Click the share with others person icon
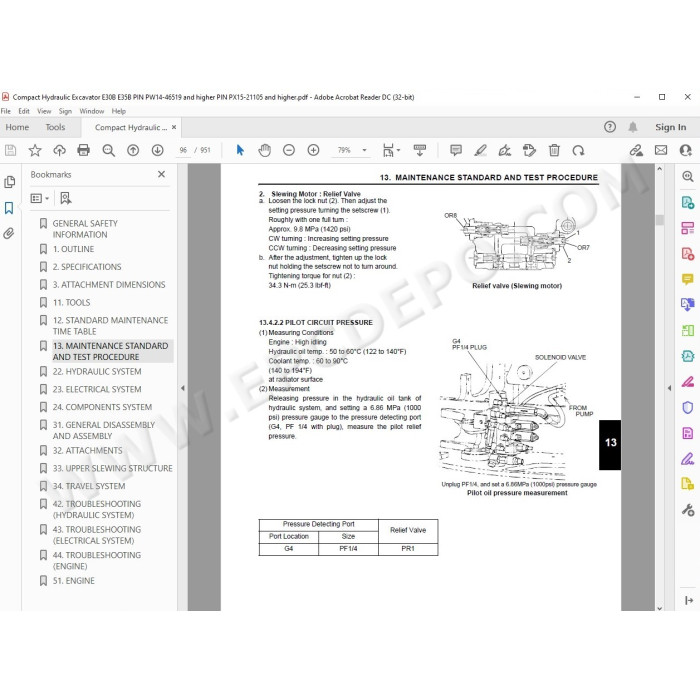This screenshot has width=700, height=700. pos(685,150)
